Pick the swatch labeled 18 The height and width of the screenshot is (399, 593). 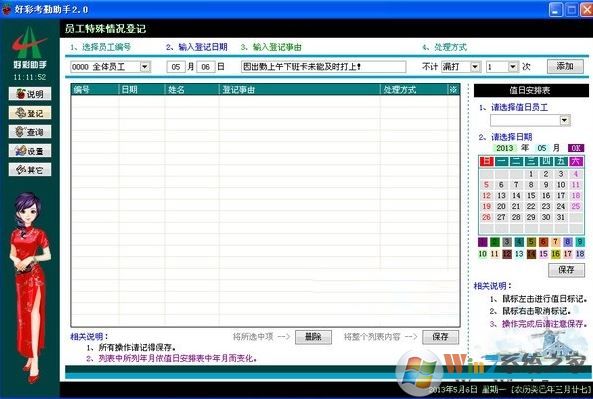580,254
